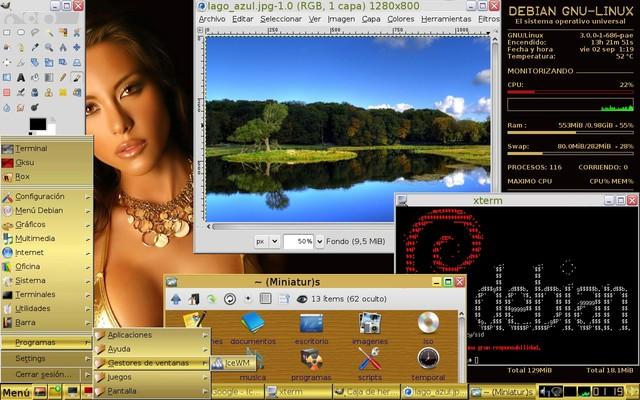Screen dimensions: 640x400
Task: Select the Fuzzy Select wand tool
Action: pos(49,32)
